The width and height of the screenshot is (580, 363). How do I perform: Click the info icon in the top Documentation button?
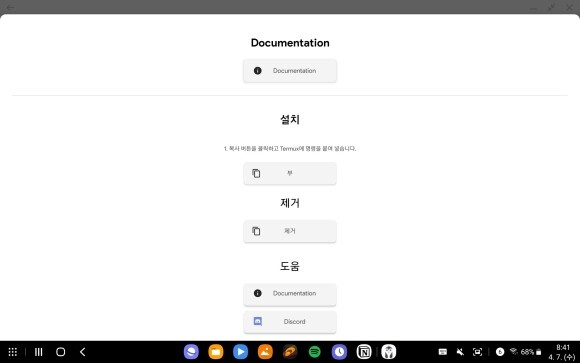point(257,70)
